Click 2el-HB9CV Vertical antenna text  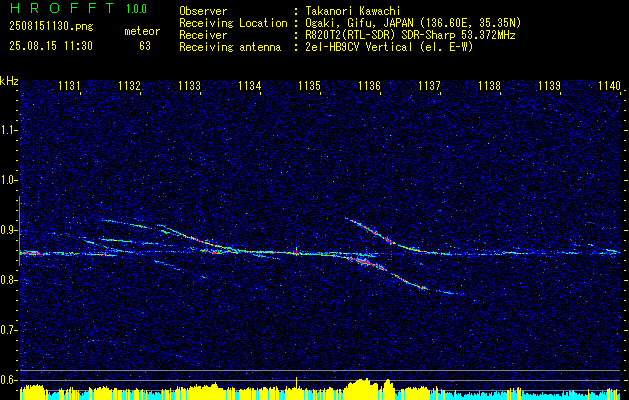click(389, 47)
